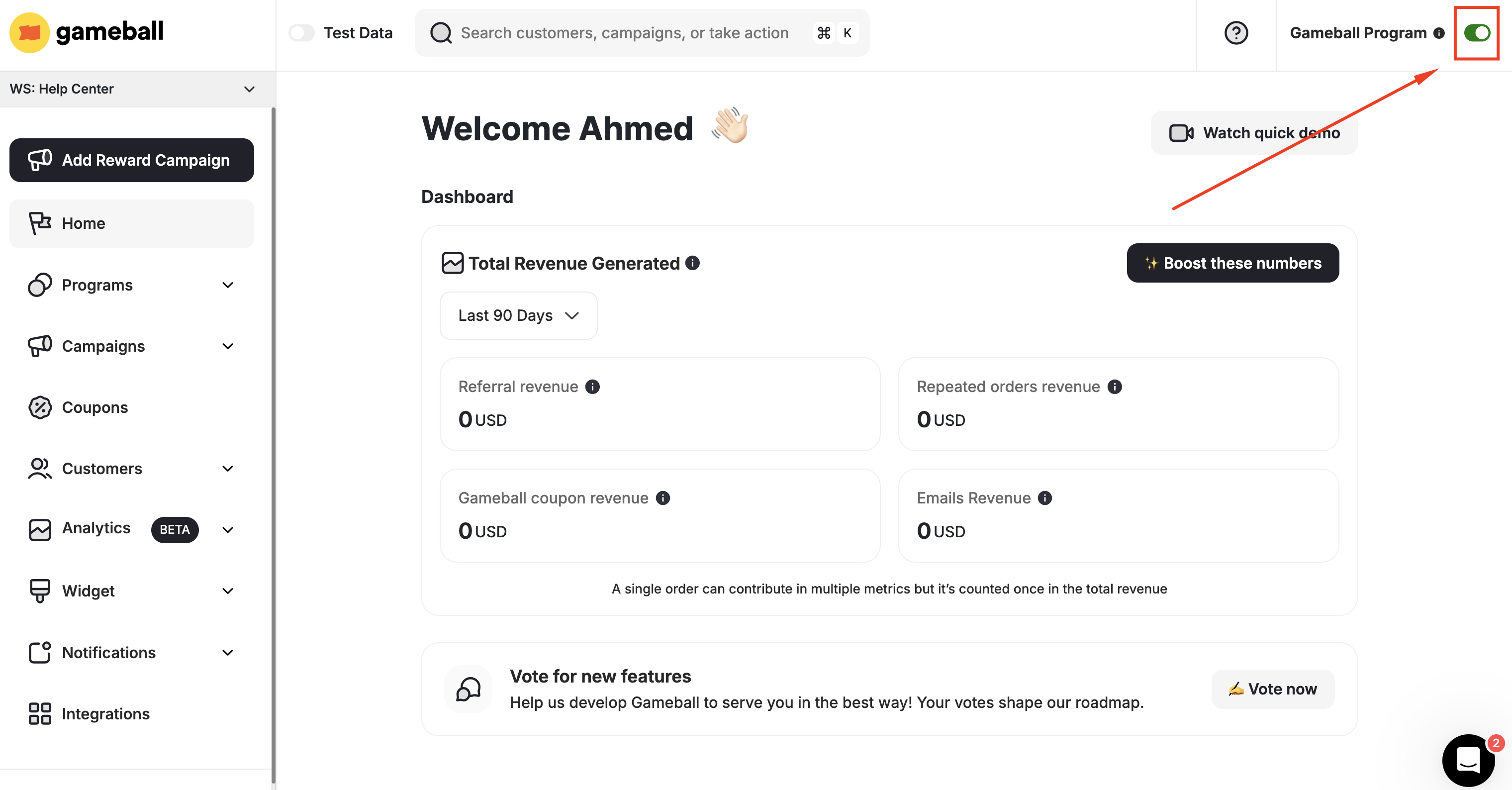Open the Coupons section icon
Screen dimensions: 1512x790
39,407
